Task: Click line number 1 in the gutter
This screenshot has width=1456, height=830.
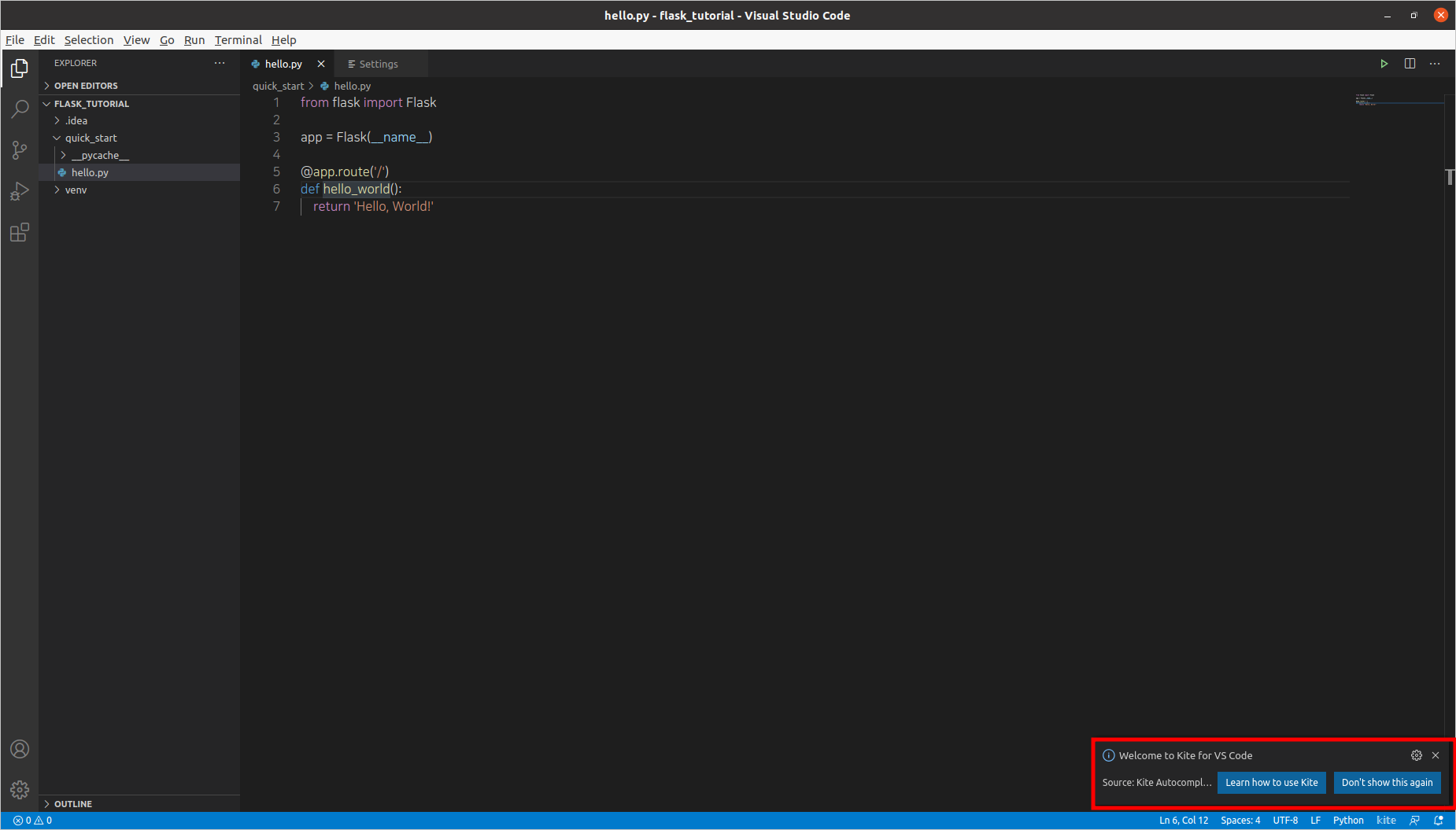Action: [276, 102]
